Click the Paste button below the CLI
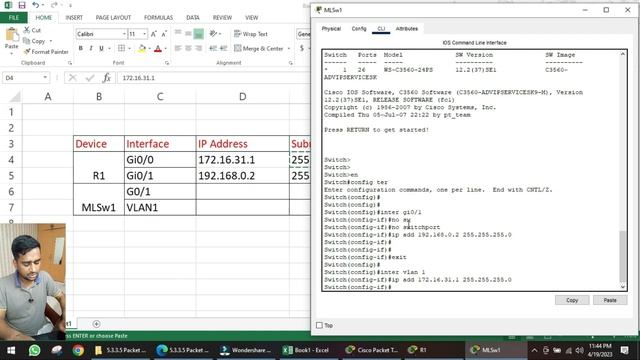640x360 pixels. click(610, 300)
